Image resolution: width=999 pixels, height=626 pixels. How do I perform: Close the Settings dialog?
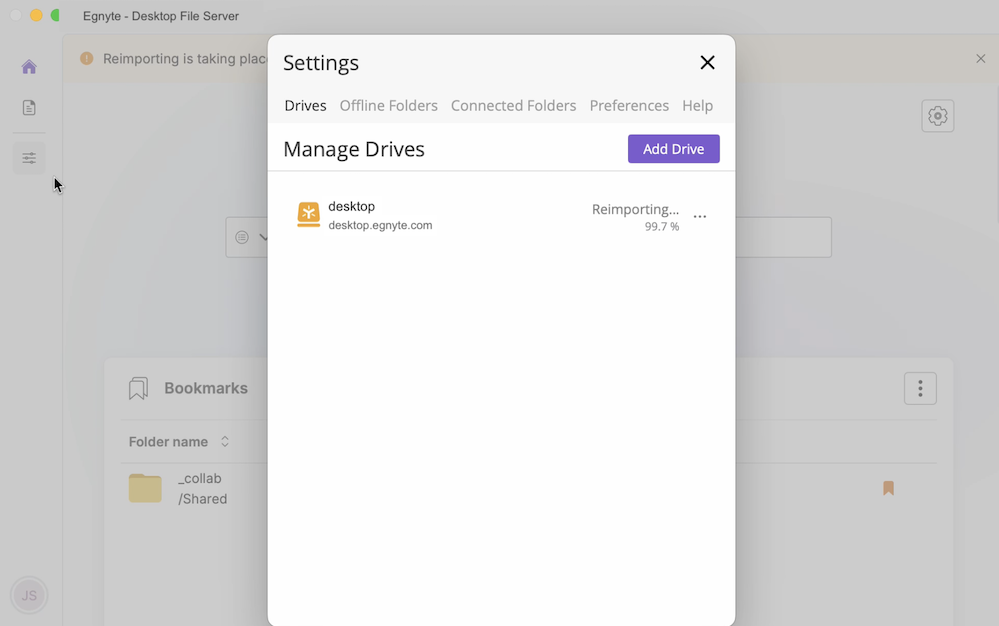click(x=707, y=62)
